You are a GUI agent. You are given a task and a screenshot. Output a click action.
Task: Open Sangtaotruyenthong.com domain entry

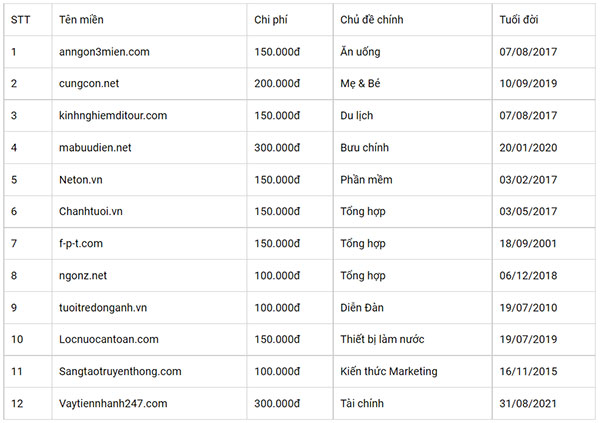[120, 372]
